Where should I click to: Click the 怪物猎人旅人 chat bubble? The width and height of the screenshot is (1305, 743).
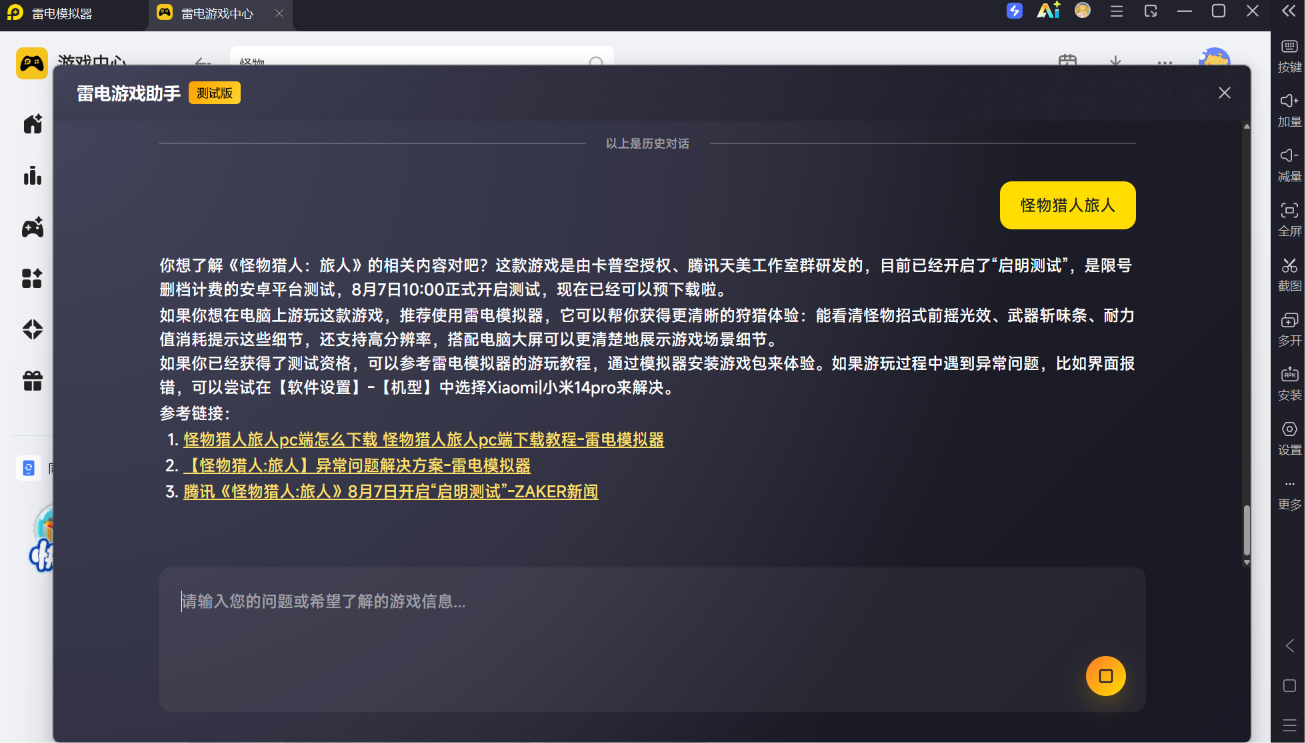[x=1068, y=205]
